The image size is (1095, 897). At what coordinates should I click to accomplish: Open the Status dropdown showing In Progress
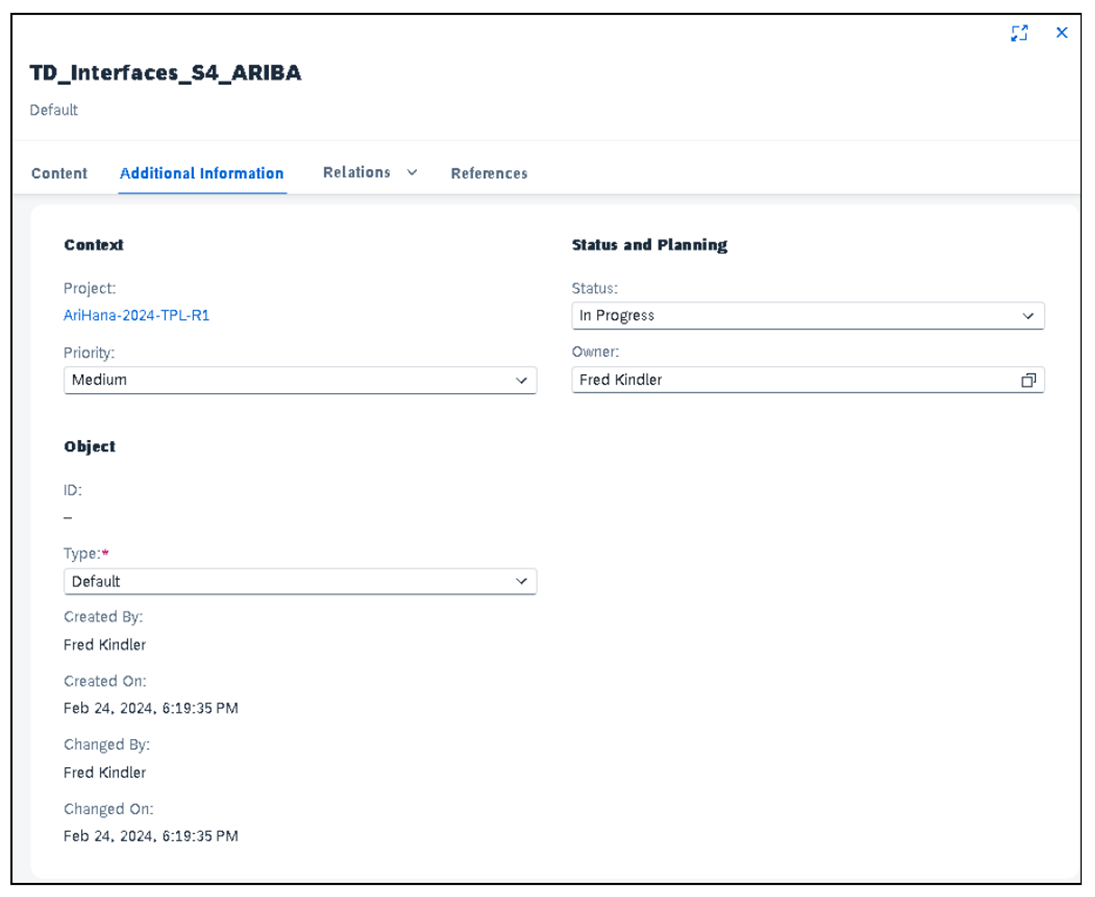click(1029, 315)
